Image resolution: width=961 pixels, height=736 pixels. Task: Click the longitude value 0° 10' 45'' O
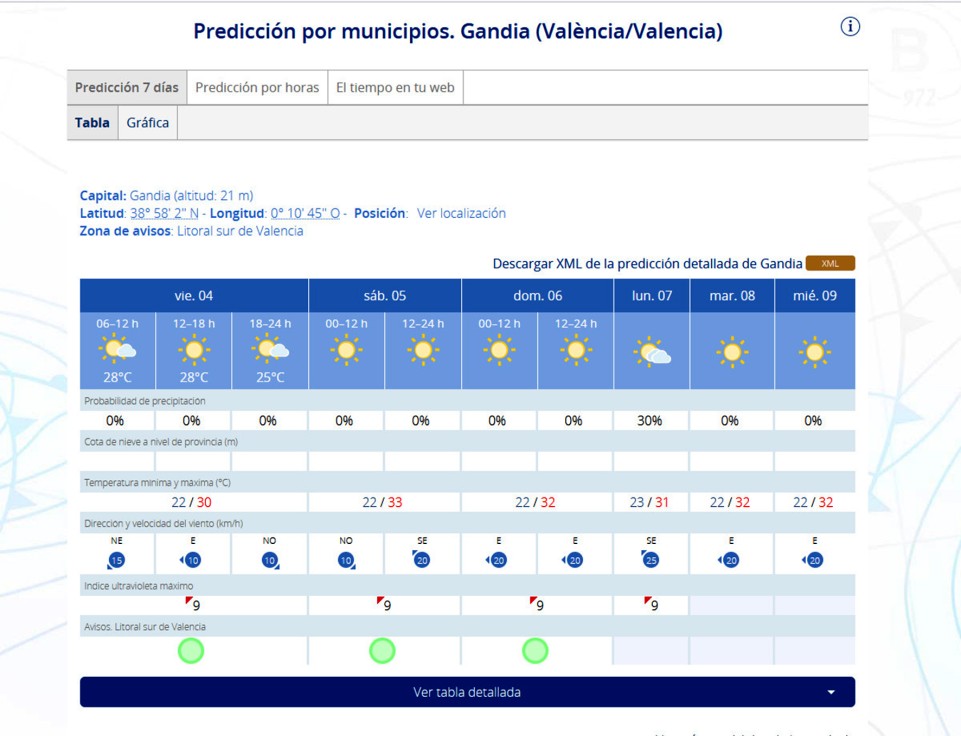[x=305, y=213]
